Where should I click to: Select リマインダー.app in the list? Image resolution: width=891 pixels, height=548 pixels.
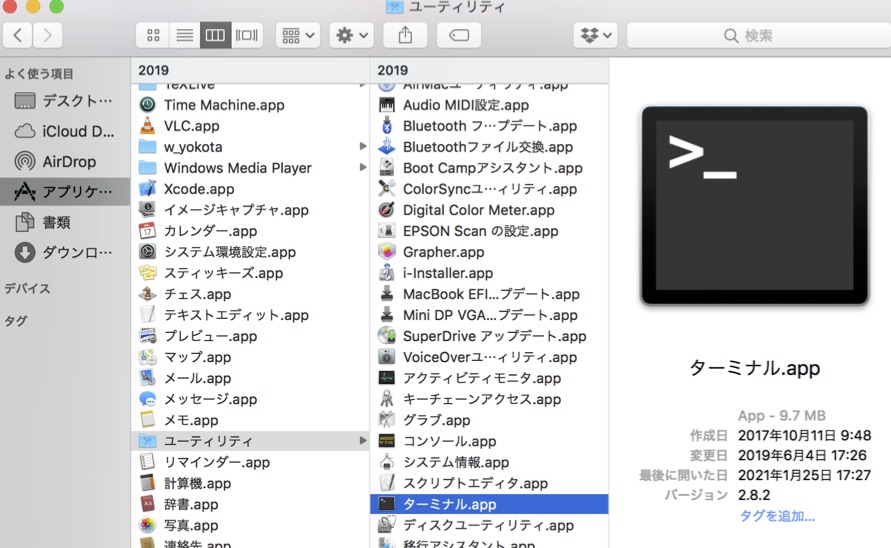click(x=250, y=462)
